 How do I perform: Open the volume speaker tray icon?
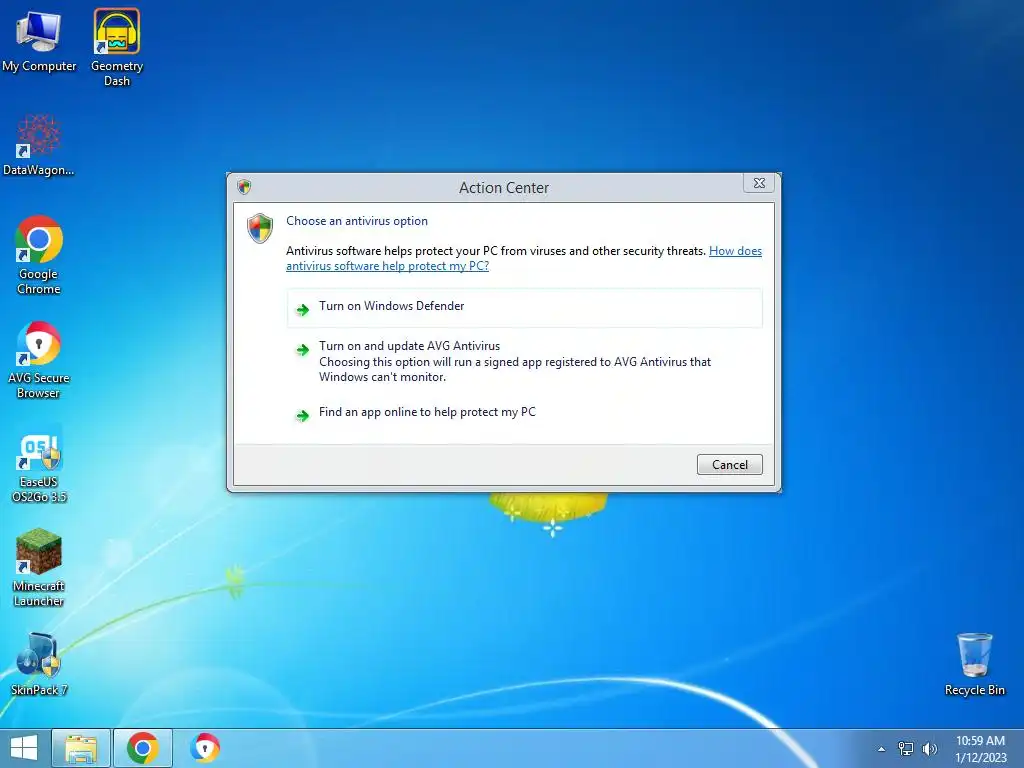[x=929, y=749]
